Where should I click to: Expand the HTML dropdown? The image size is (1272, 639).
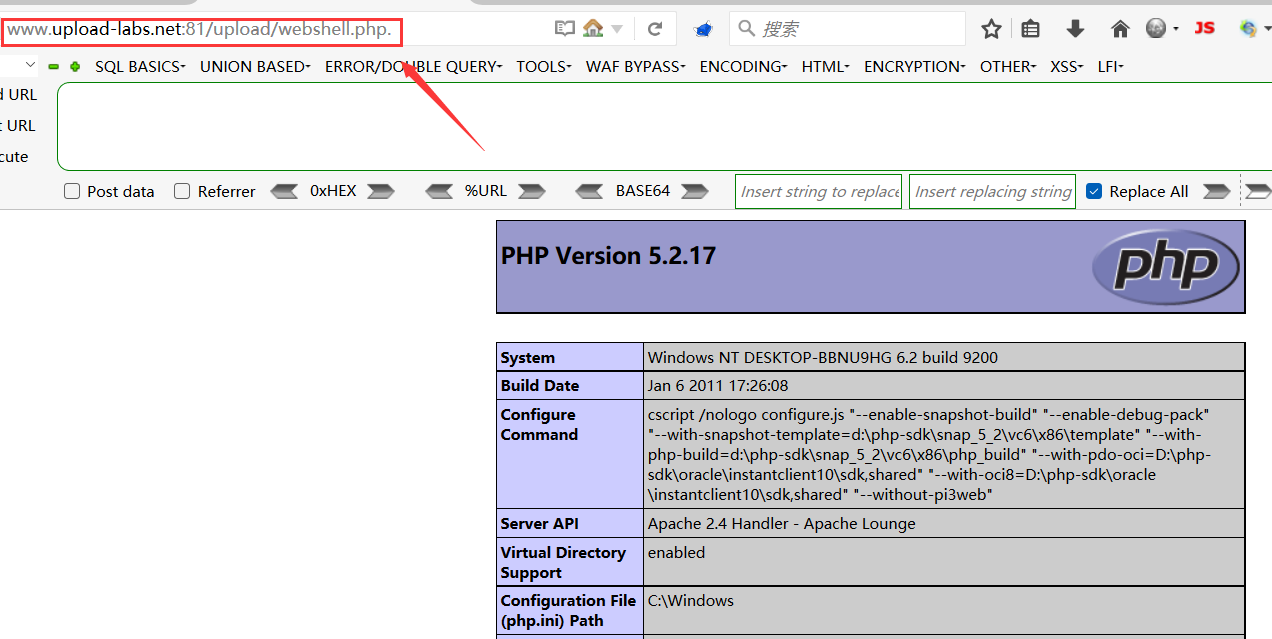826,67
